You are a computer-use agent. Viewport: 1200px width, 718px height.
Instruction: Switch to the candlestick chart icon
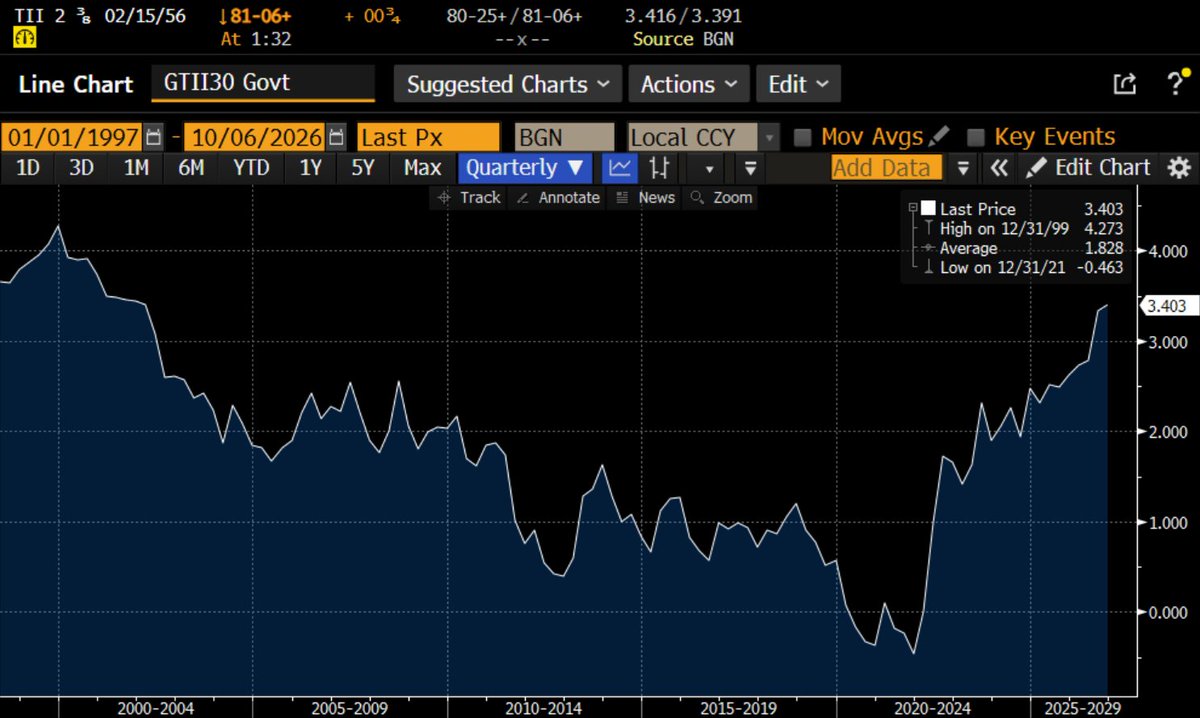pyautogui.click(x=659, y=168)
